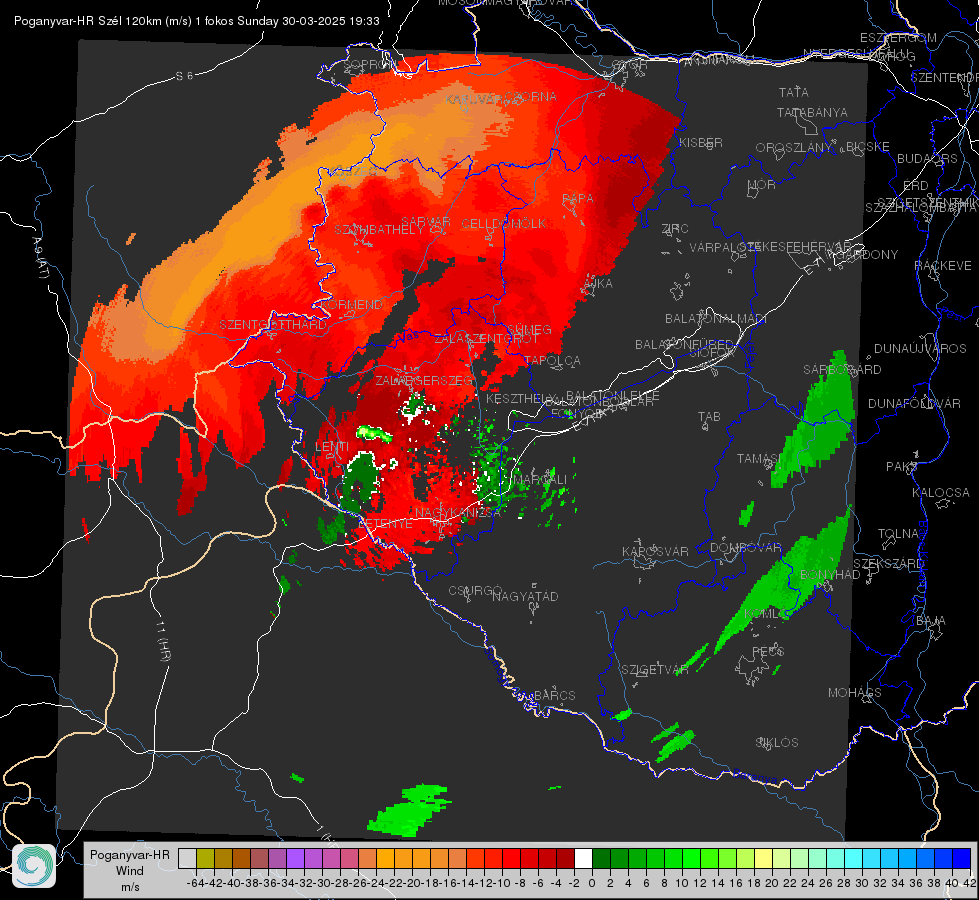Click the KALOCSA city label

(x=940, y=493)
